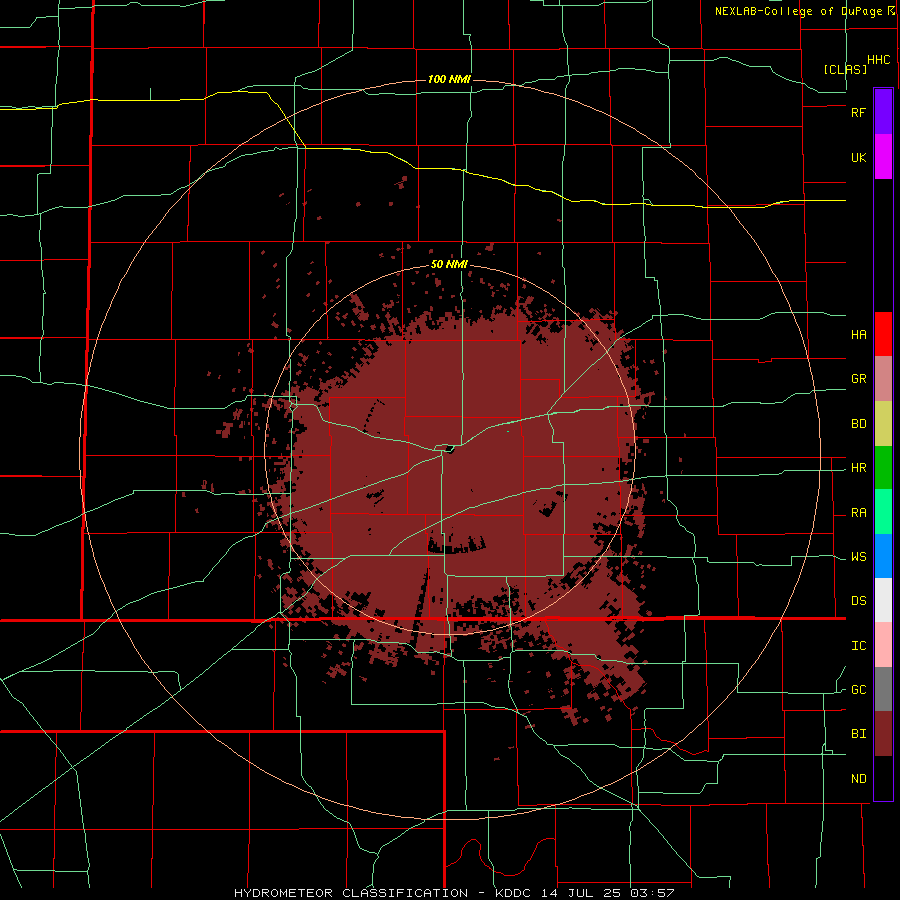This screenshot has width=900, height=900.
Task: Click the WS legend label
Action: [x=858, y=557]
